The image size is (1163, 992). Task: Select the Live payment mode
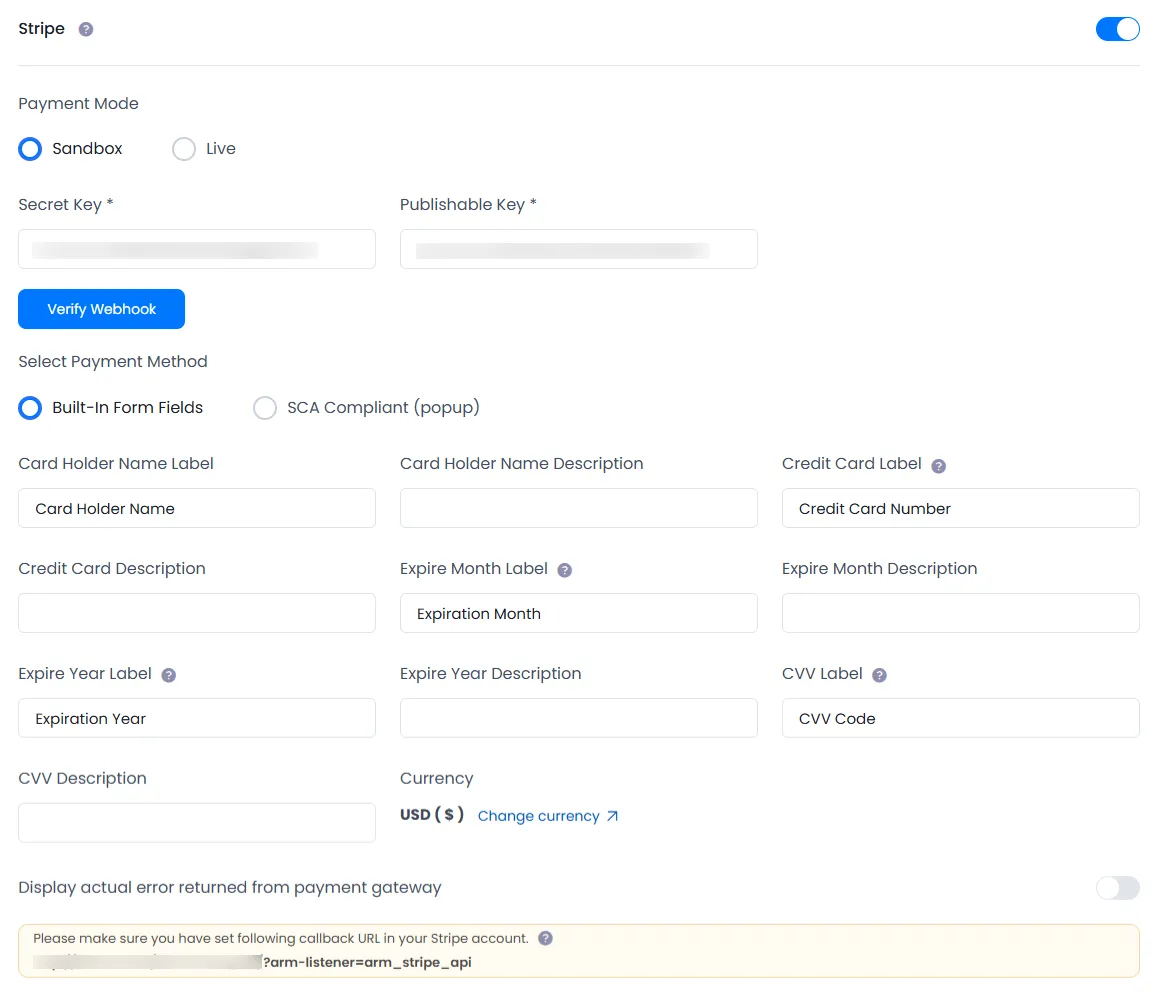(x=183, y=148)
